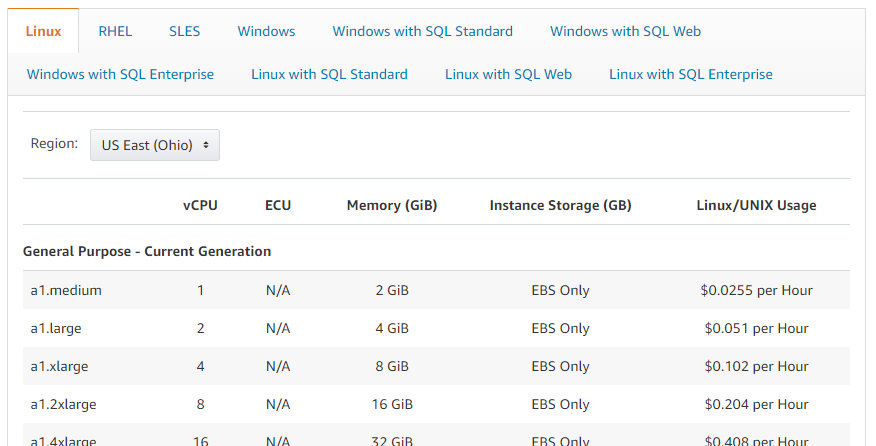Click the $0.0255 per Hour price

pos(756,290)
